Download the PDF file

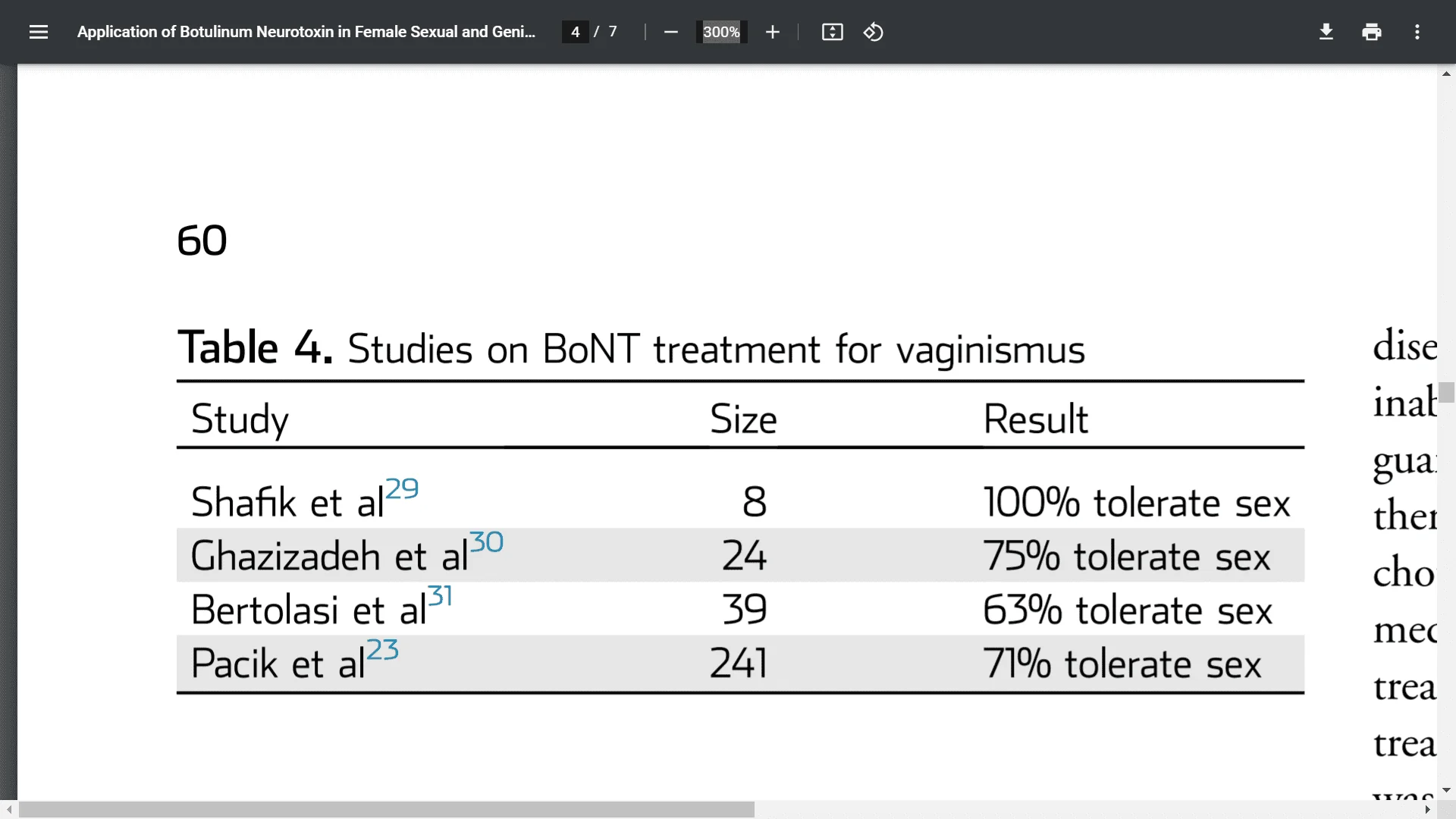tap(1326, 32)
